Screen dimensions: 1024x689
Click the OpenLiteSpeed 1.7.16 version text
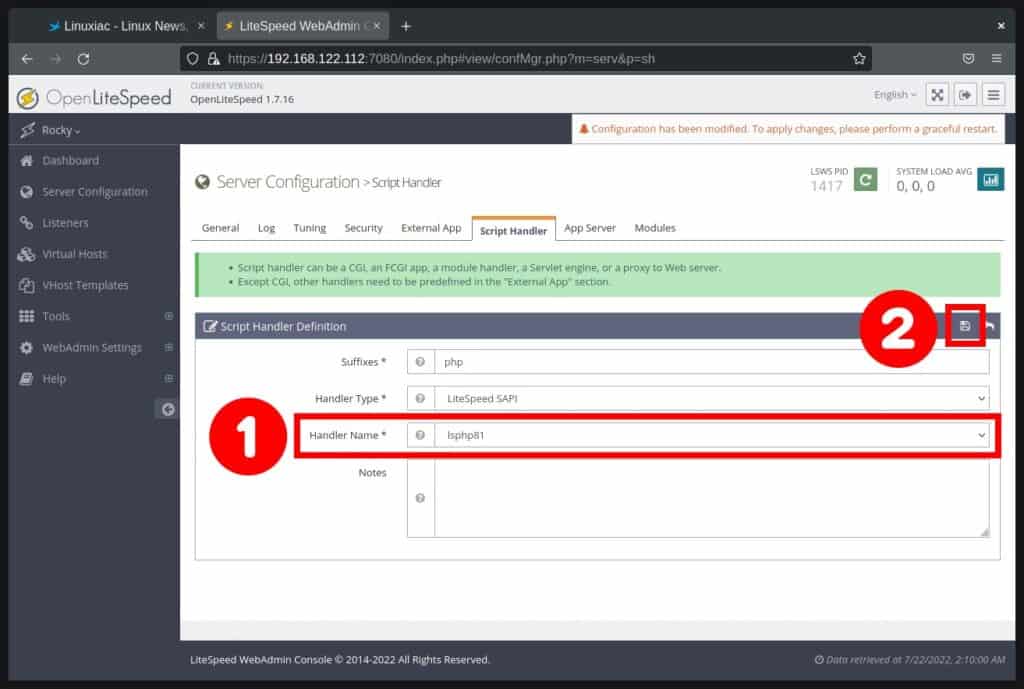[x=242, y=100]
